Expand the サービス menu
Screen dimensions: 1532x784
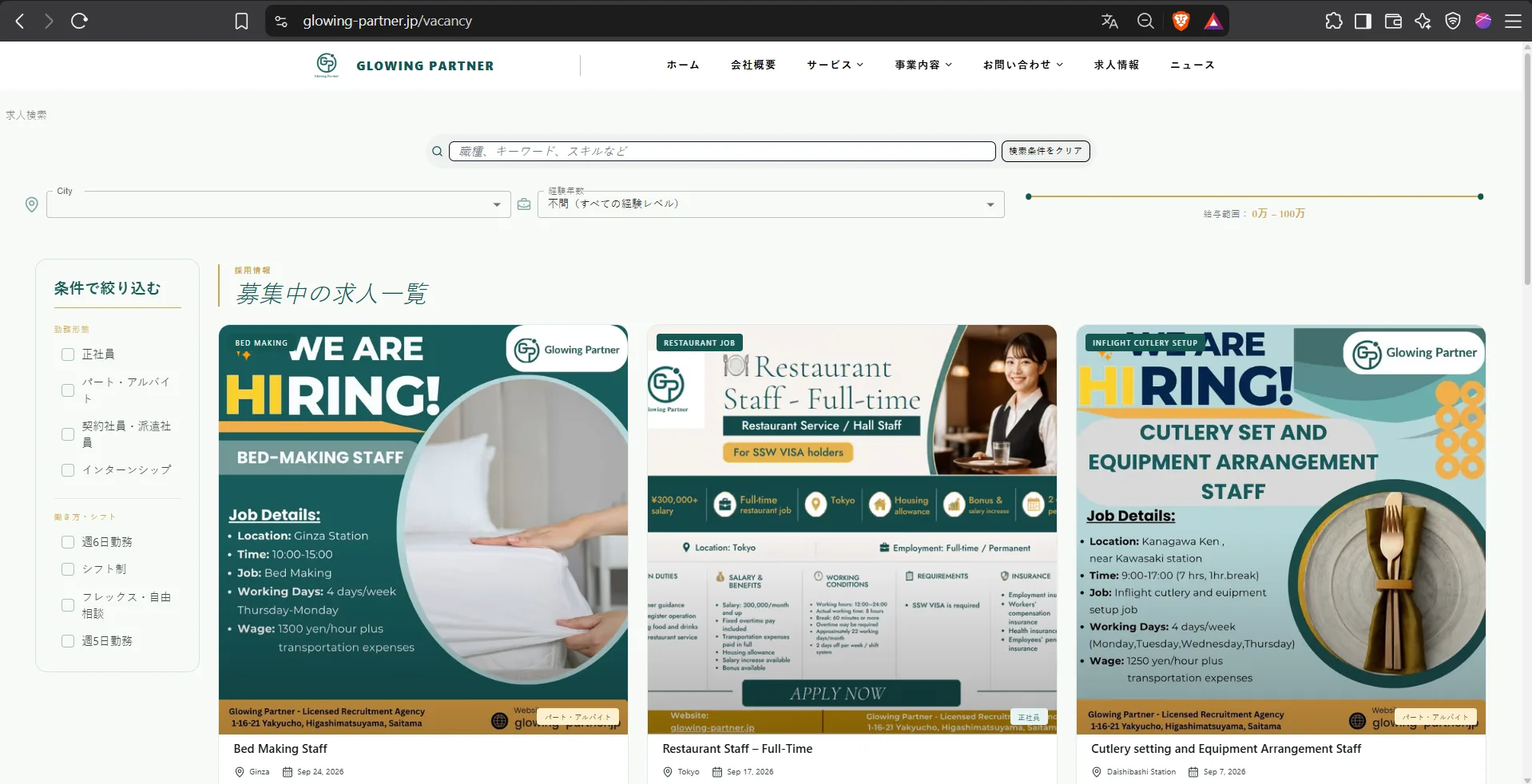pos(835,65)
